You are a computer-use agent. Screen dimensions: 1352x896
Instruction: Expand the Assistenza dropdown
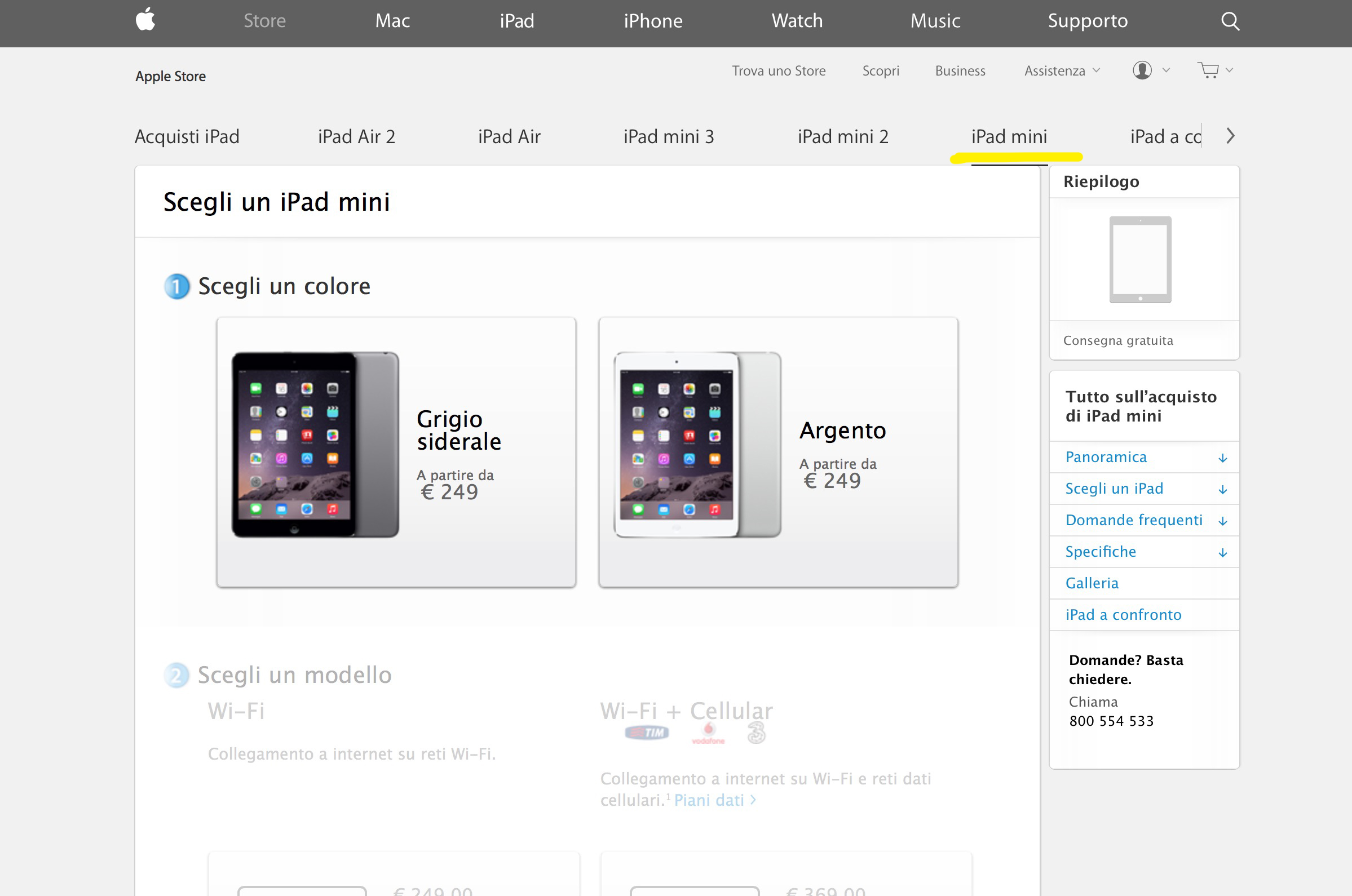coord(1061,71)
